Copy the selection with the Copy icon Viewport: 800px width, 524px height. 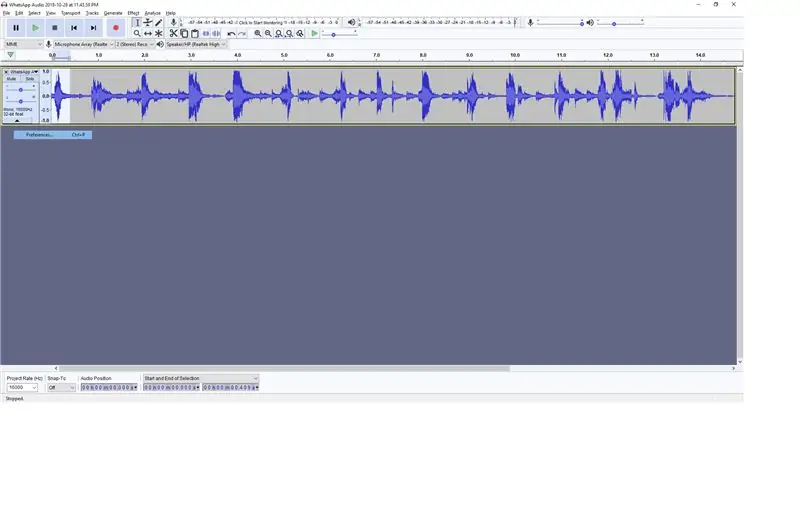pos(184,34)
